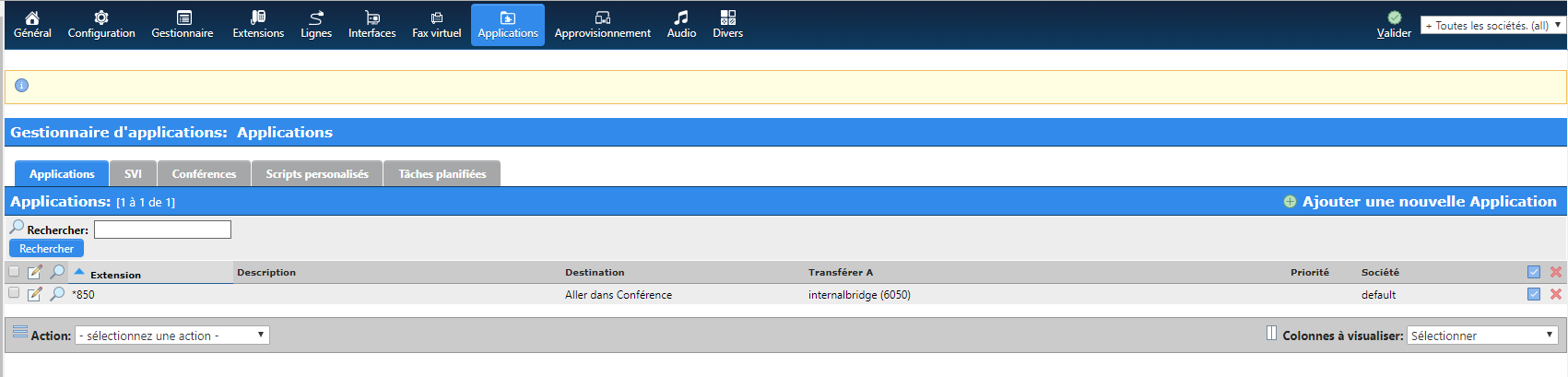
Task: Tick the select-all checkbox in the header row
Action: point(14,271)
